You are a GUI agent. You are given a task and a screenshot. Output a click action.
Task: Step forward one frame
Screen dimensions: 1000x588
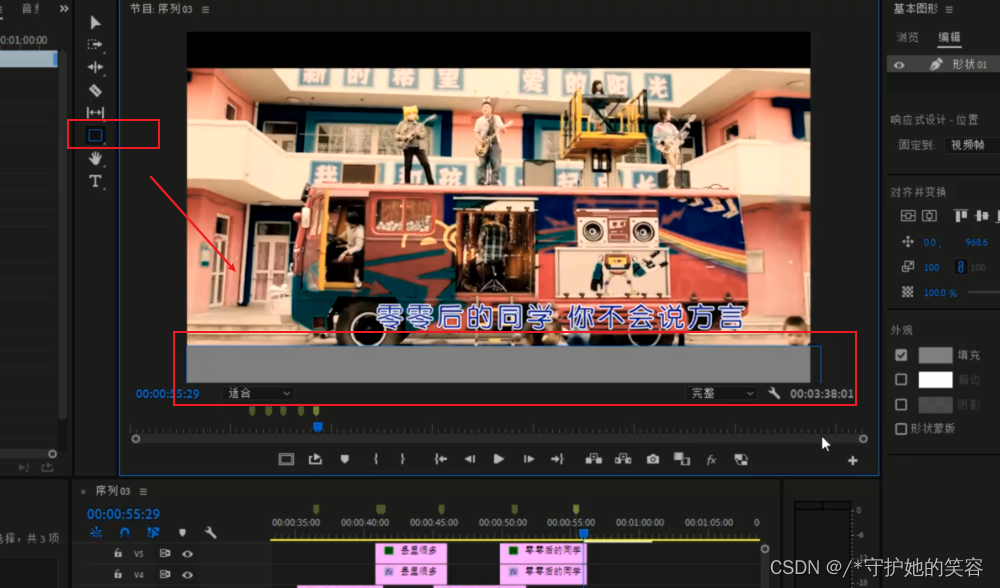tap(529, 459)
